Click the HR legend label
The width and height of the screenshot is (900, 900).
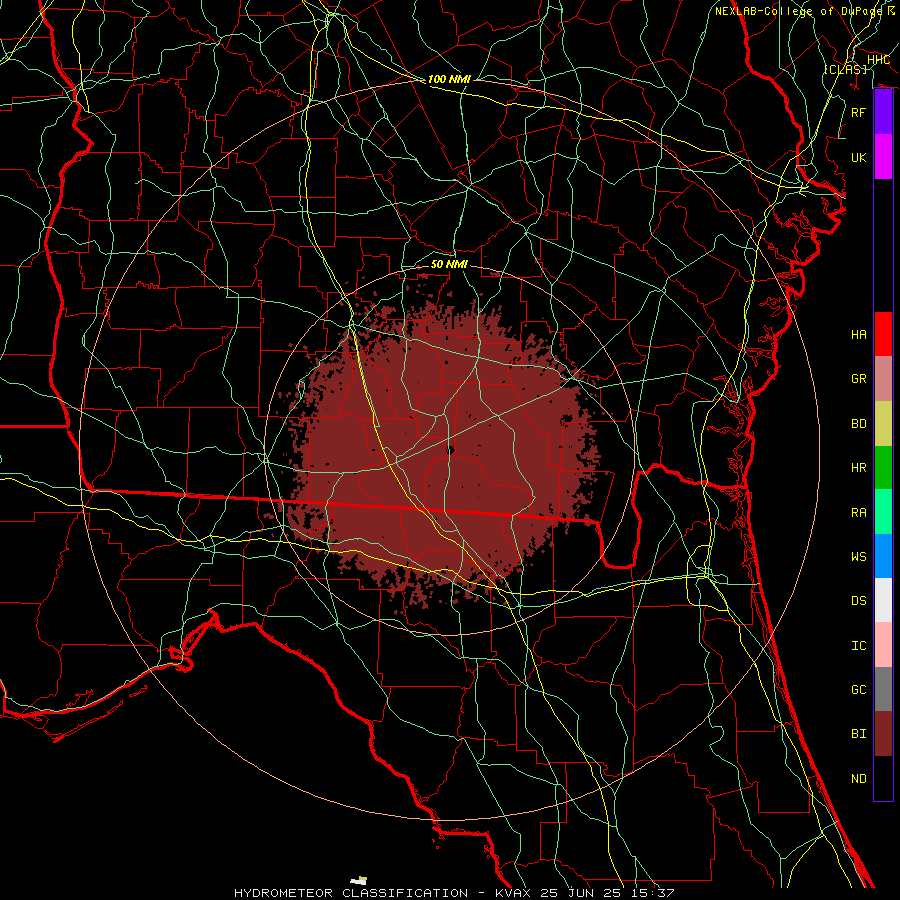[x=858, y=468]
